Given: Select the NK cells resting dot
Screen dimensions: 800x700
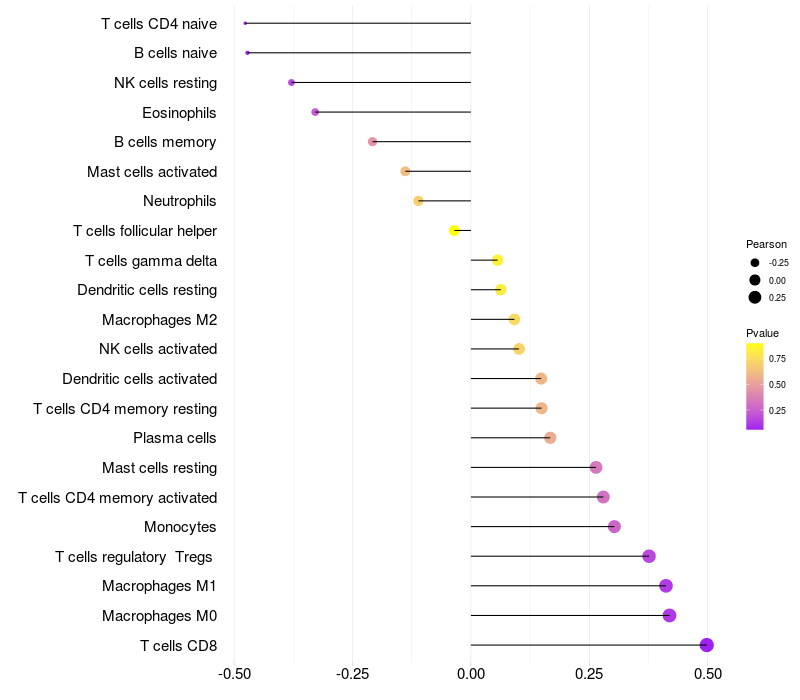Looking at the screenshot, I should [291, 82].
